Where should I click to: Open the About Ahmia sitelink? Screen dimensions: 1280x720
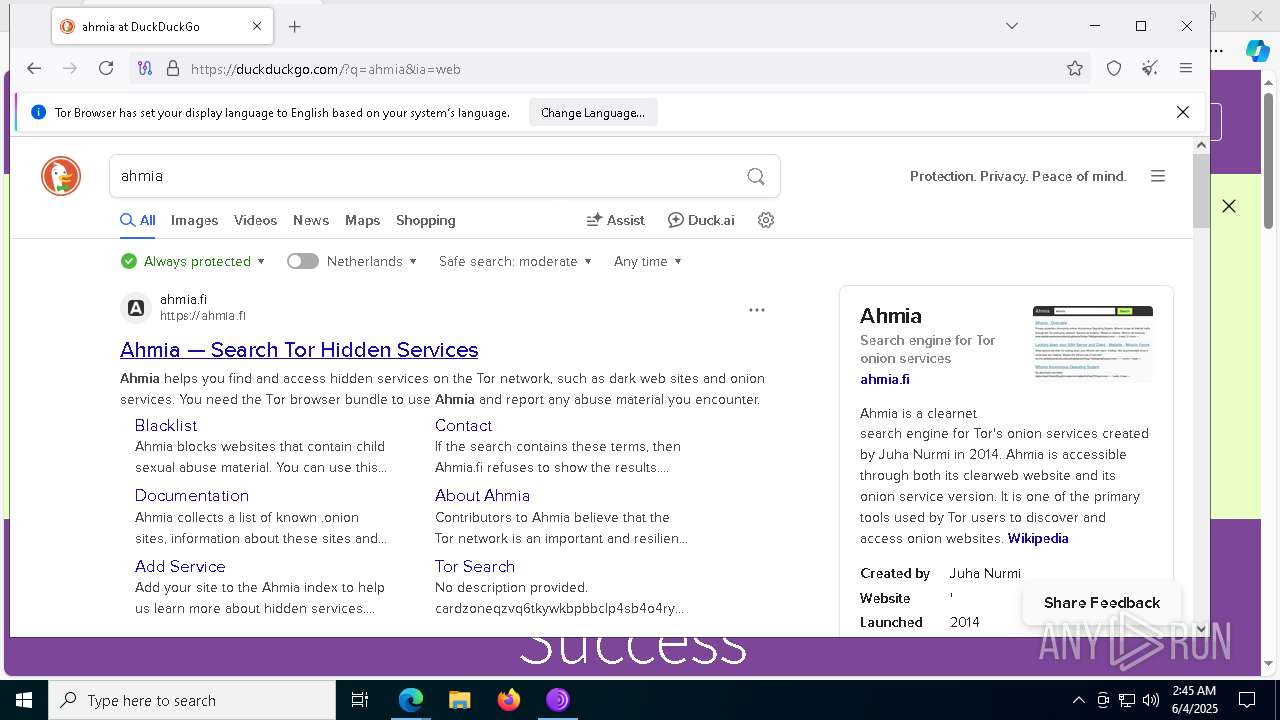482,495
